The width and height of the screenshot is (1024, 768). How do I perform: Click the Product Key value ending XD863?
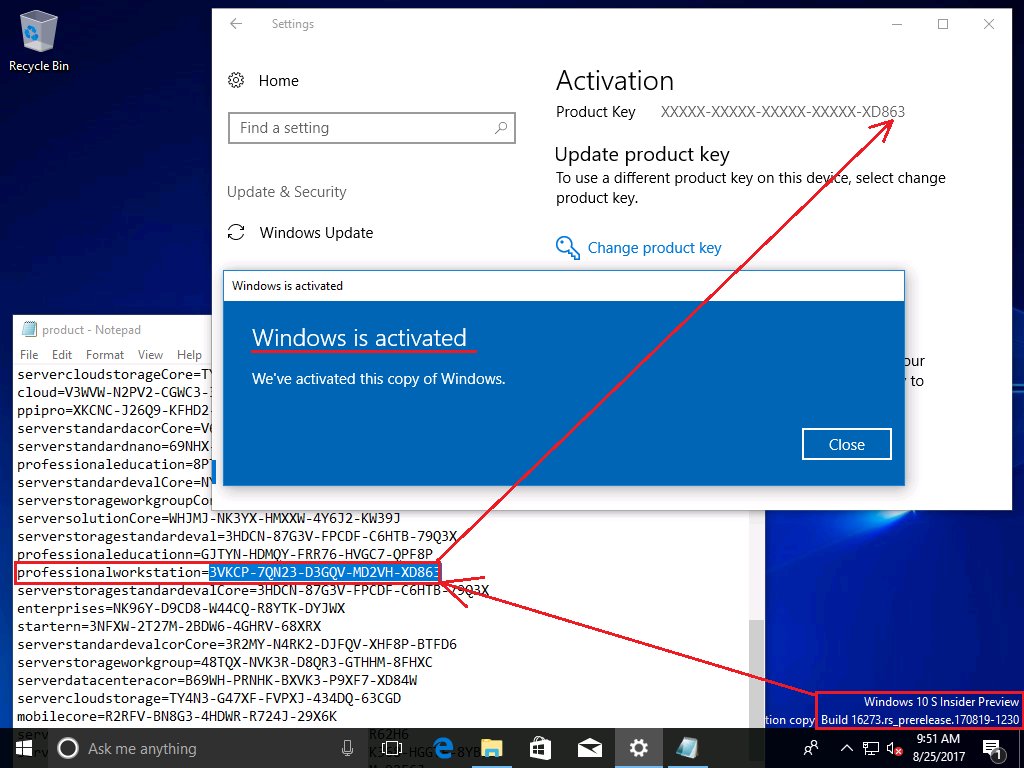coord(782,112)
